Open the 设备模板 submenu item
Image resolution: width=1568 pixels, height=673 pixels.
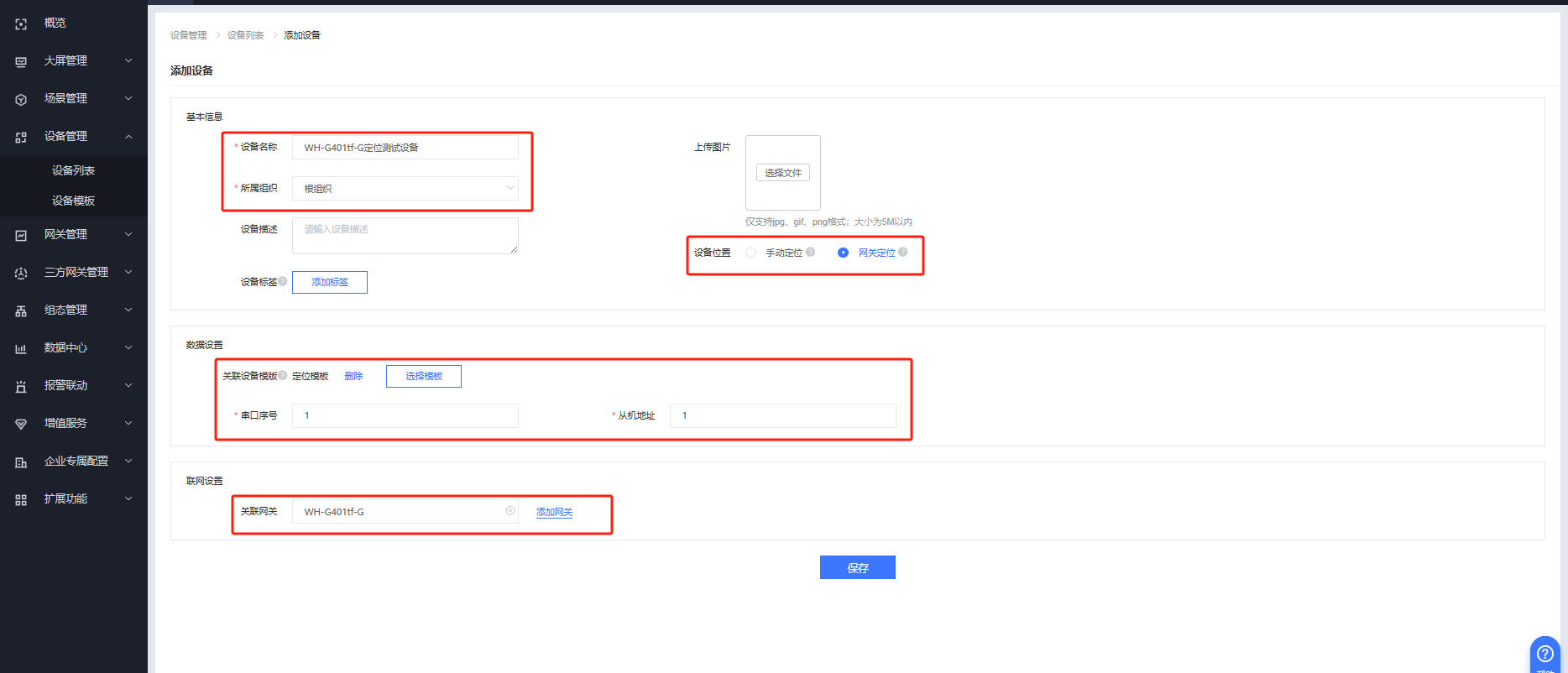[73, 201]
